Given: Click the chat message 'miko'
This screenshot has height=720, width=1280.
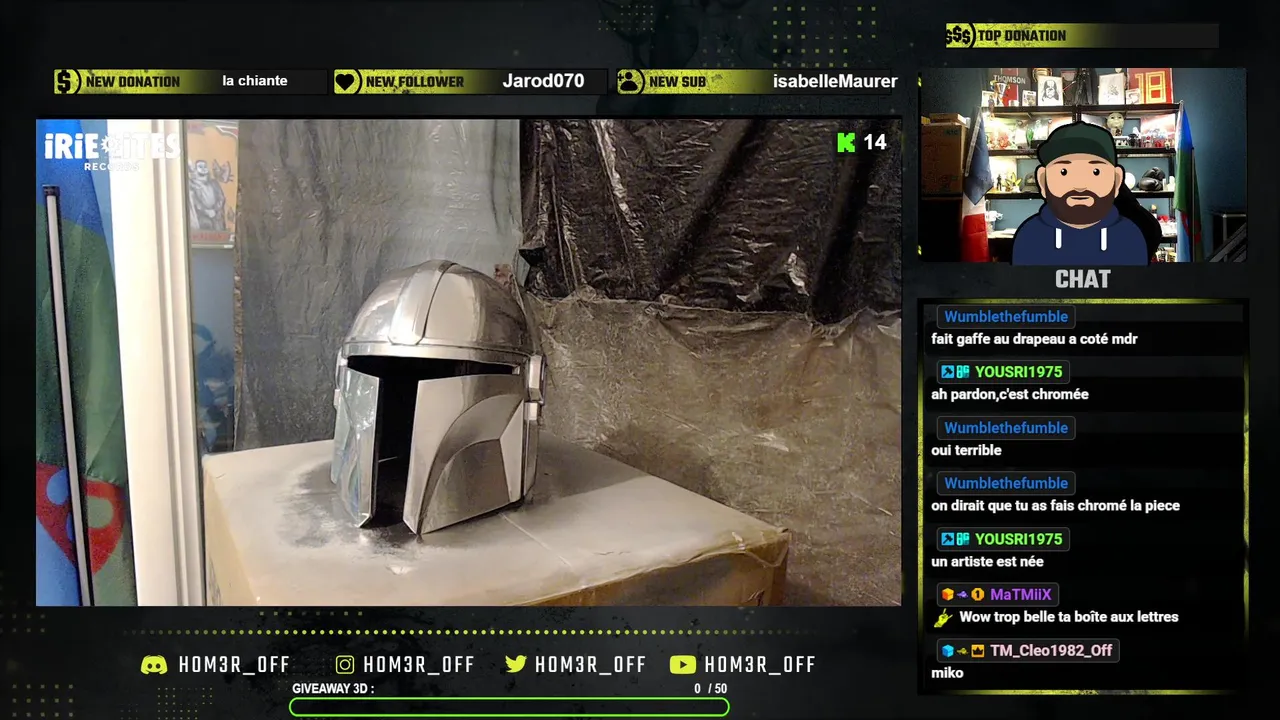Looking at the screenshot, I should coord(947,673).
